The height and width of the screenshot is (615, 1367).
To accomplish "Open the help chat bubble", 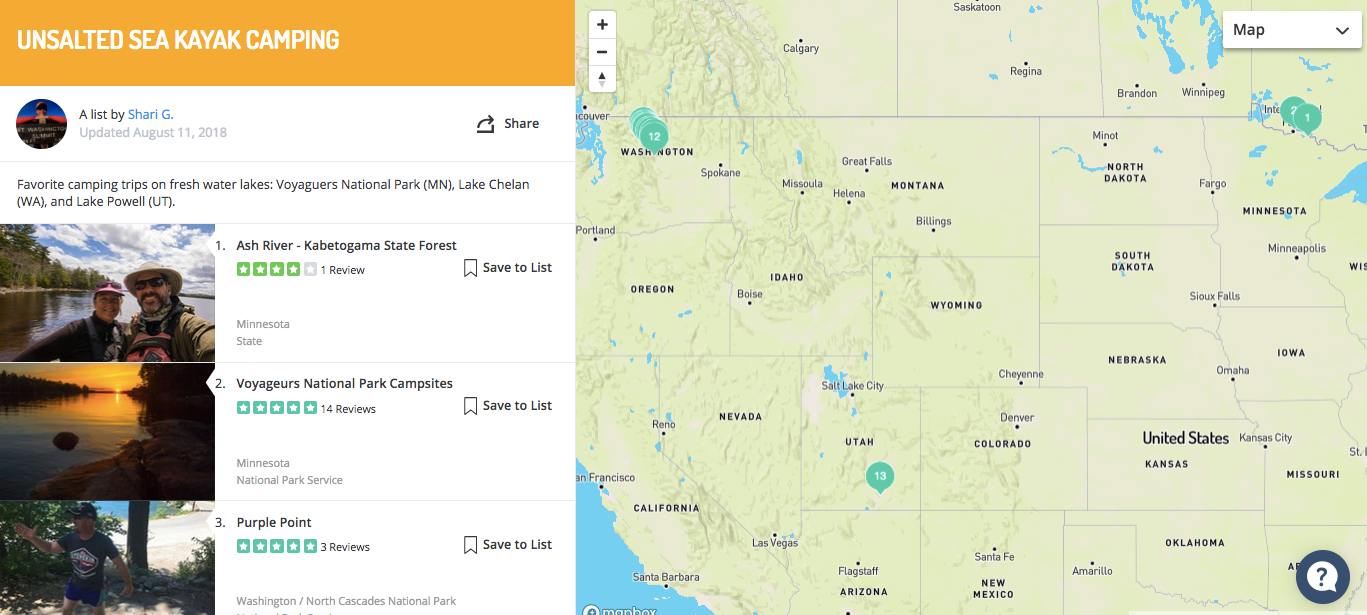I will click(x=1323, y=576).
